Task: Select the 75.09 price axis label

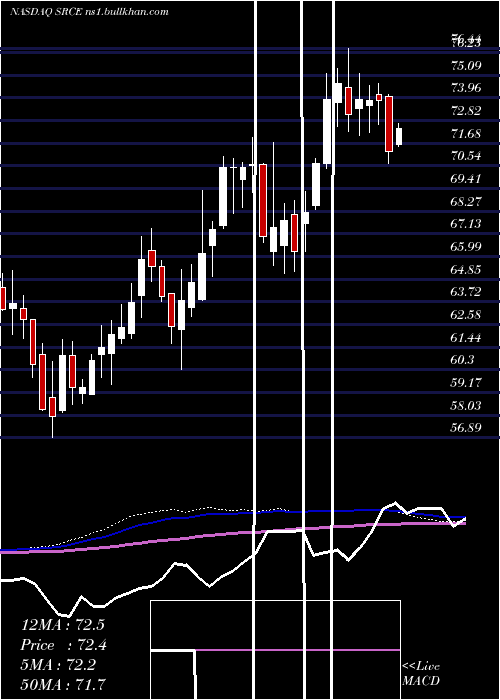Action: point(467,66)
